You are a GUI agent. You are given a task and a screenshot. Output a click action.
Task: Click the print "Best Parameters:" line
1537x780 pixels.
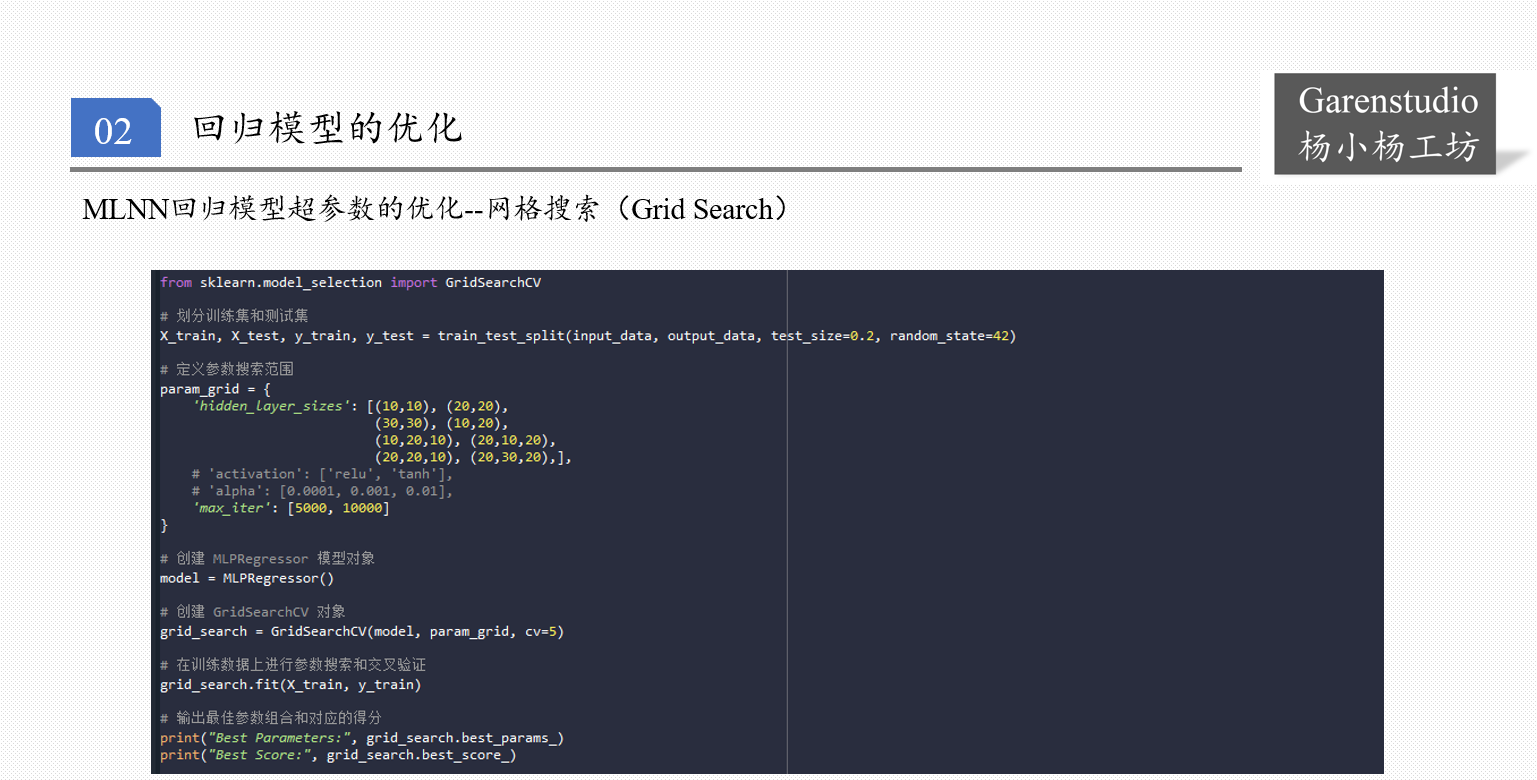pyautogui.click(x=362, y=738)
